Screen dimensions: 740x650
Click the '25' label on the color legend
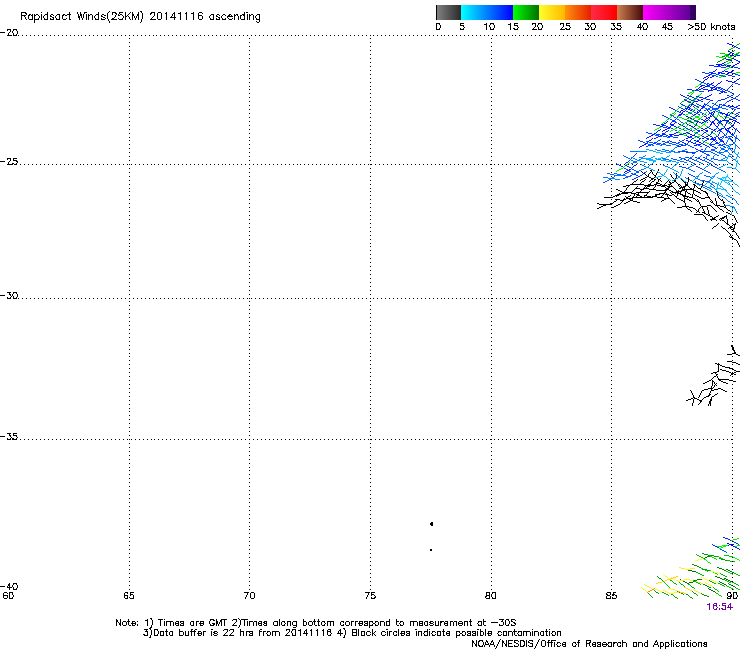tap(565, 27)
